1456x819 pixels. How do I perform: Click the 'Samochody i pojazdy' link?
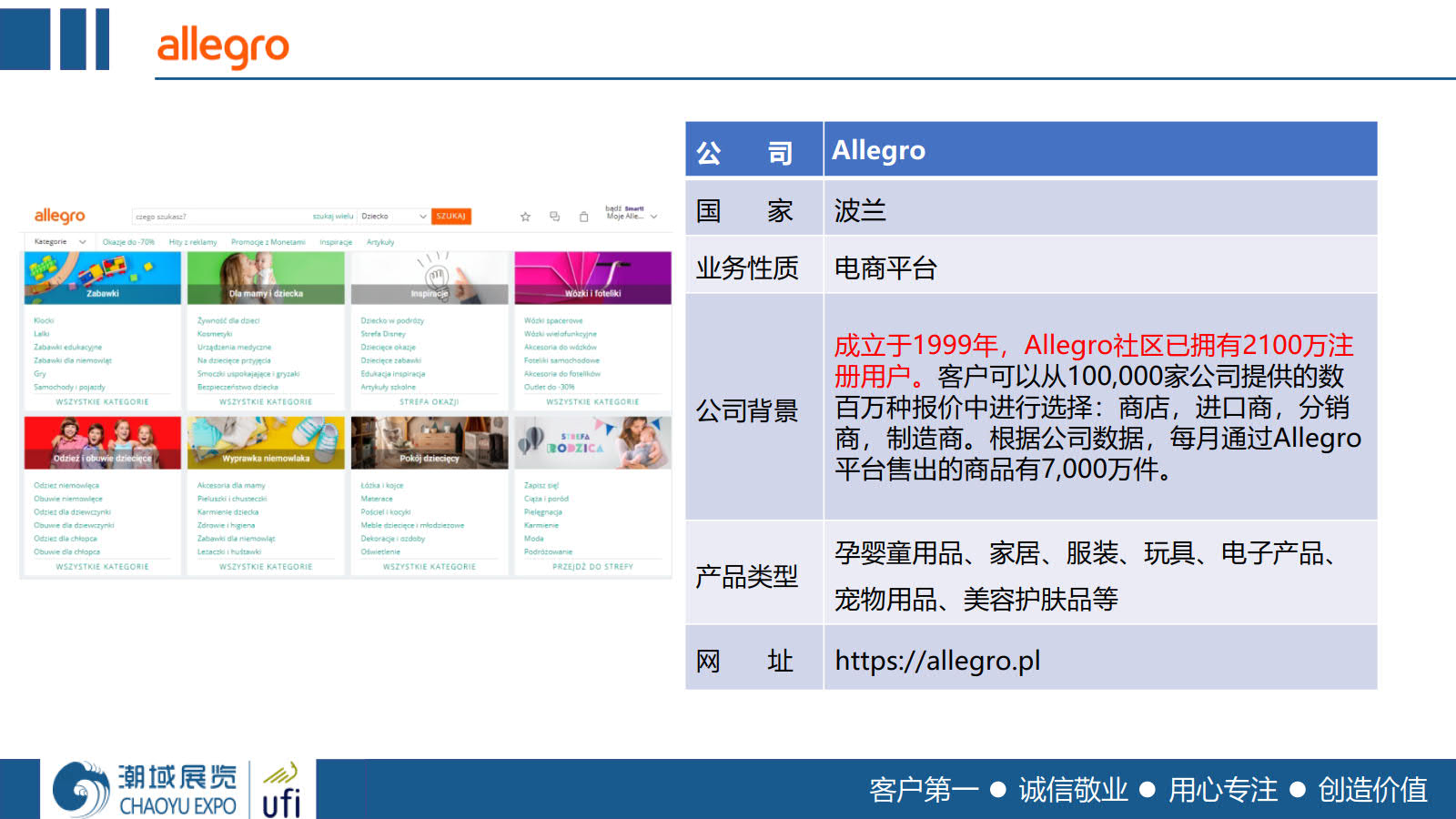pos(69,387)
